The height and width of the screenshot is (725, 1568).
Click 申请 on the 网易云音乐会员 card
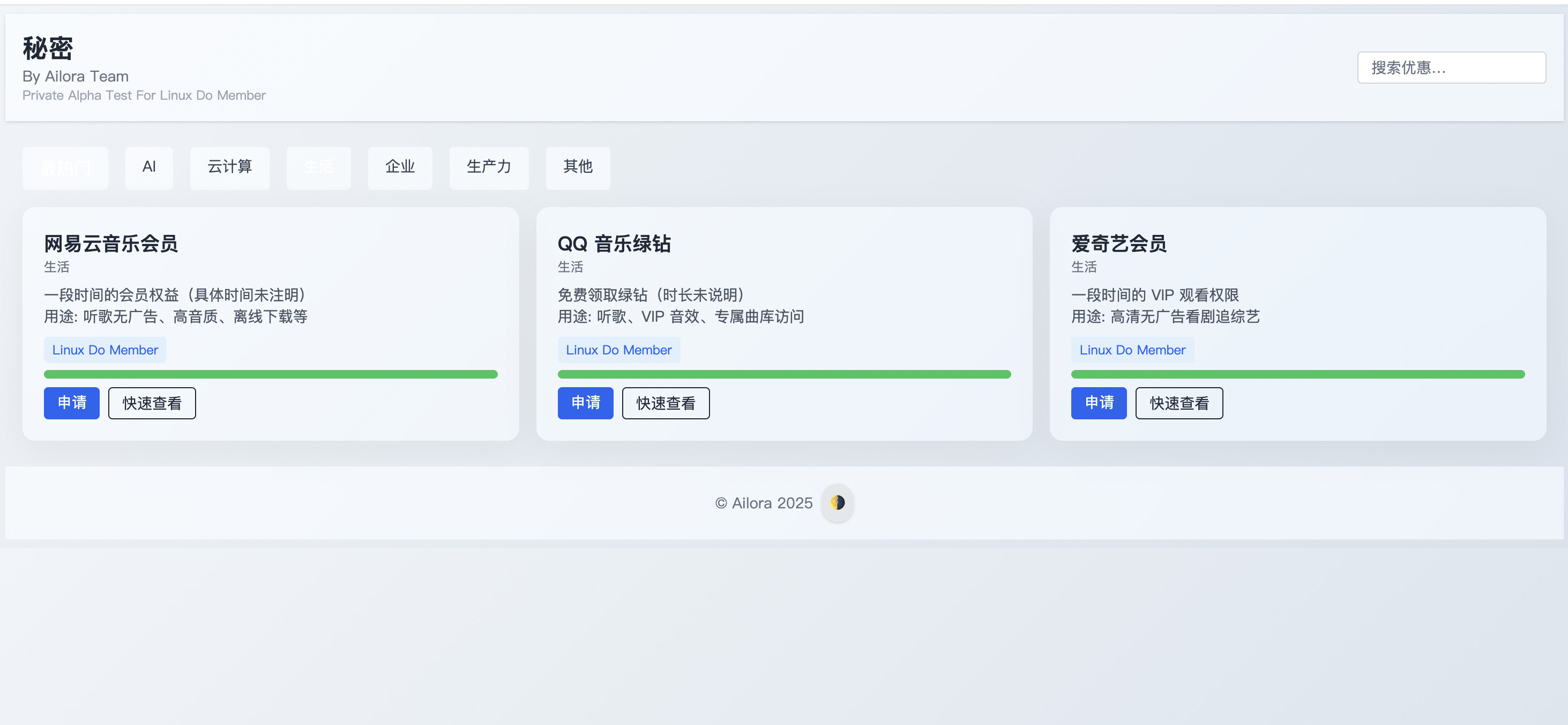tap(72, 403)
